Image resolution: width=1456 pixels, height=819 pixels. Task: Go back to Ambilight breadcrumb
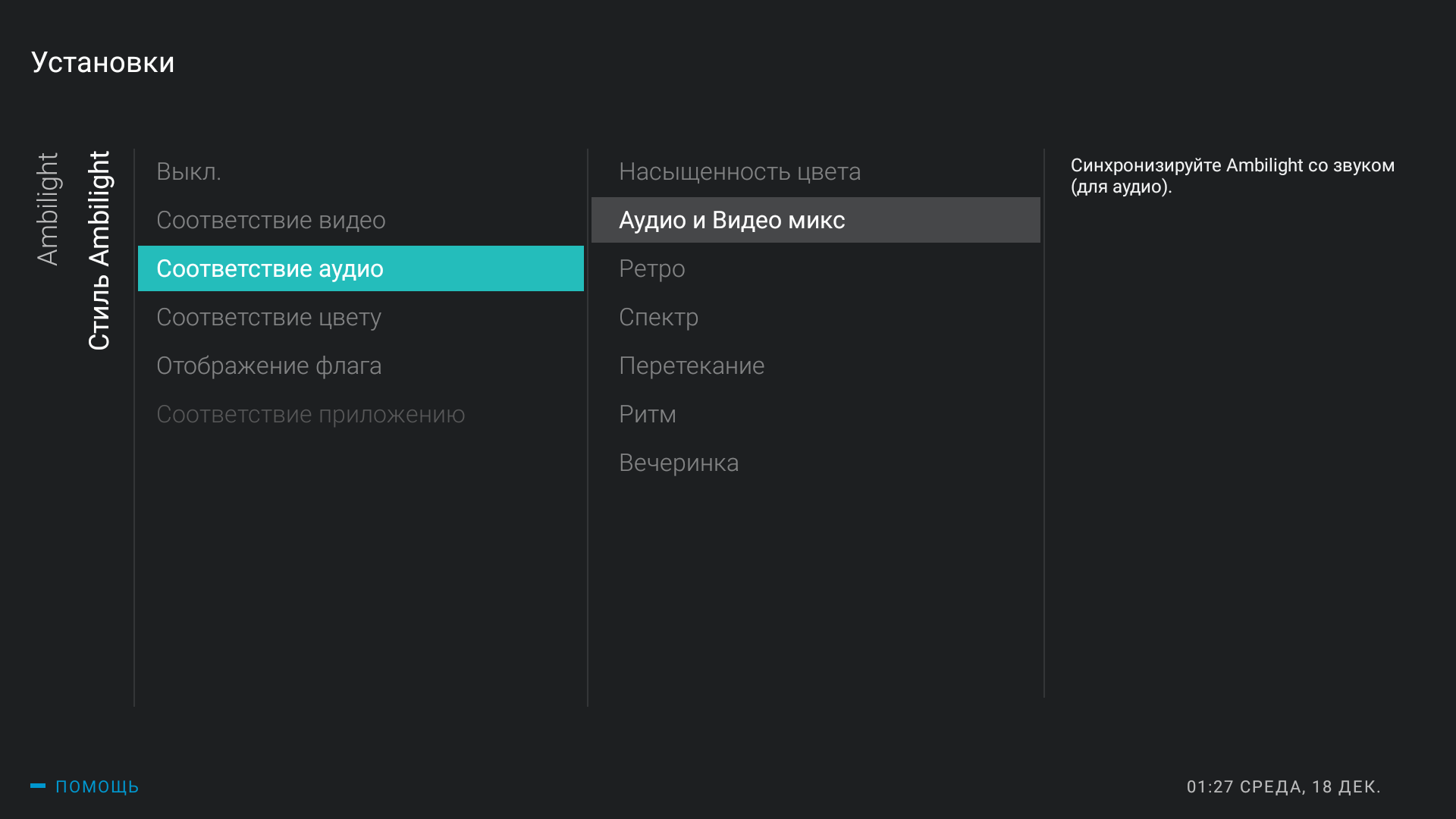coord(48,209)
